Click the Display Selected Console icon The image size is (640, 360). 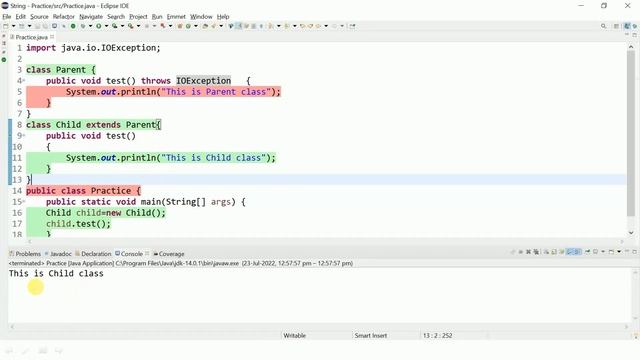tap(595, 252)
